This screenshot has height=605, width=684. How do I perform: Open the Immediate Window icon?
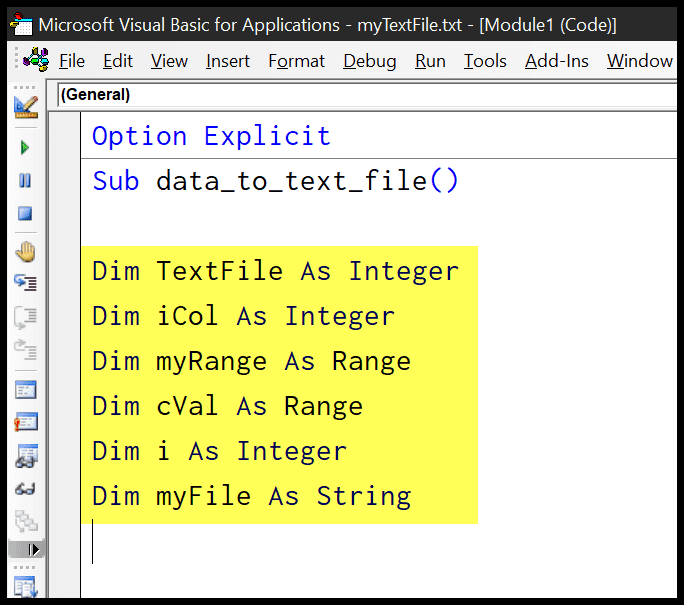(26, 422)
